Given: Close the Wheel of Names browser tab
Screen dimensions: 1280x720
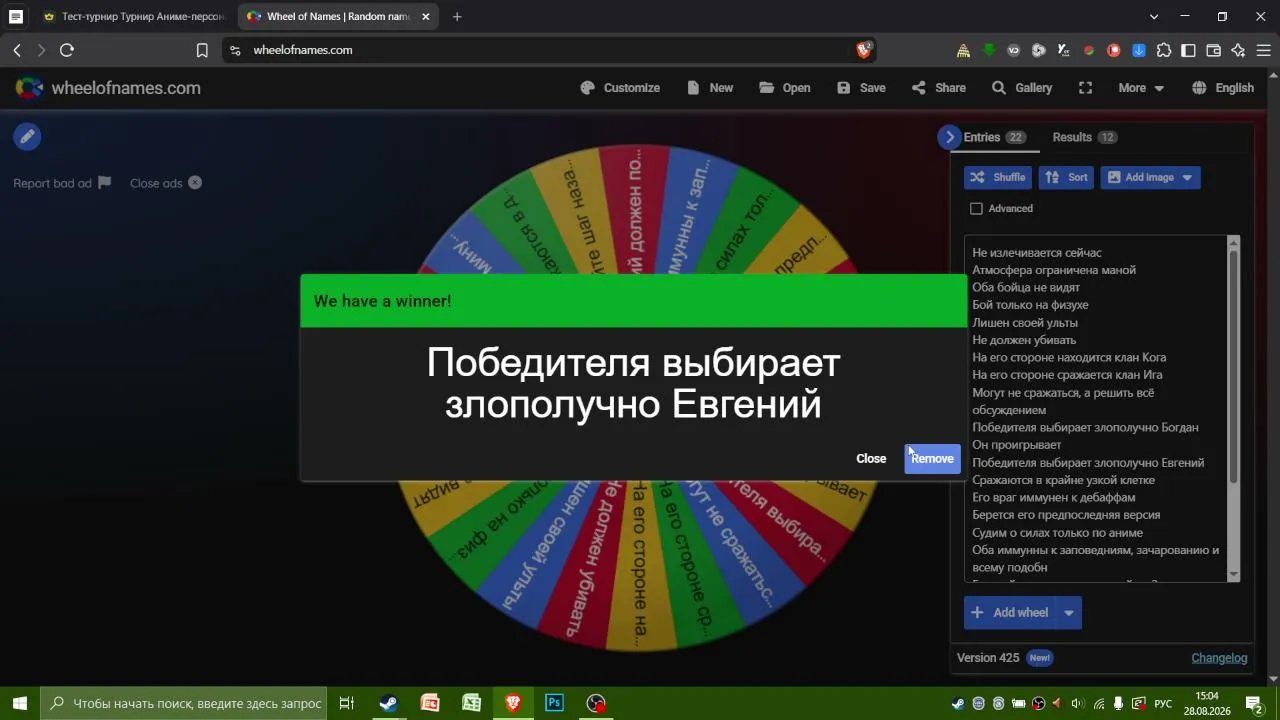Looking at the screenshot, I should pyautogui.click(x=425, y=17).
